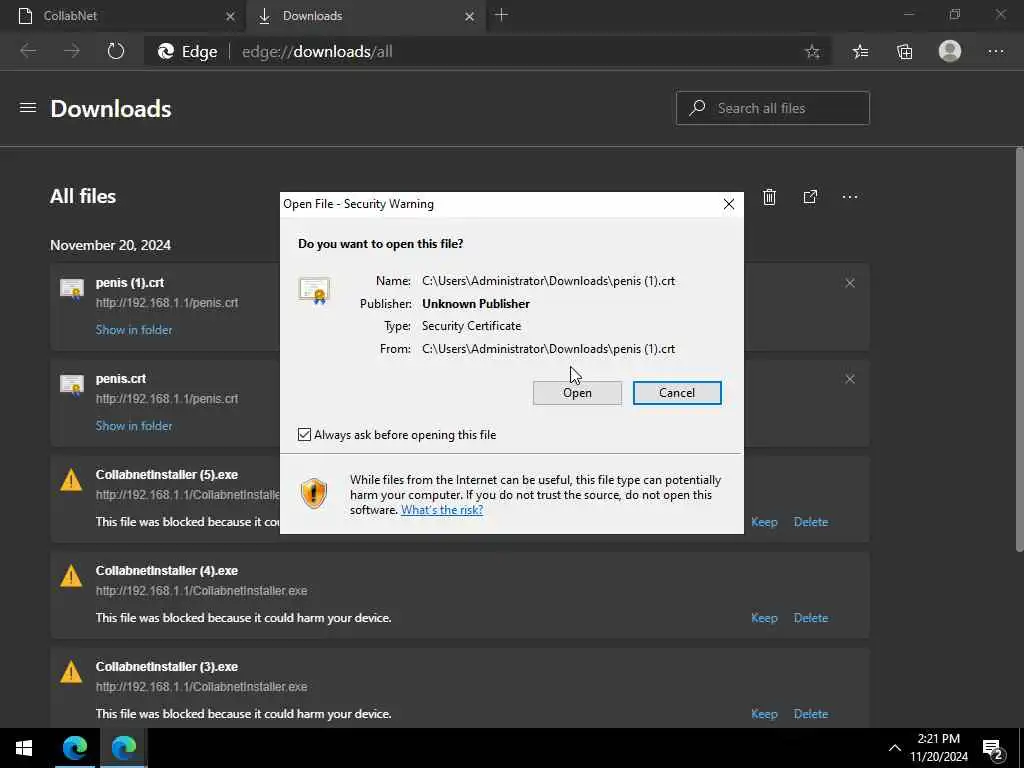Open downloads folder icon
Viewport: 1024px width, 768px height.
pos(810,197)
